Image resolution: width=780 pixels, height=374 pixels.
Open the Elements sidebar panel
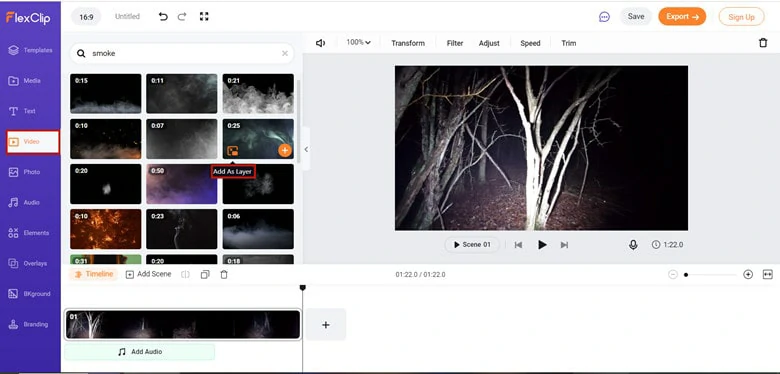pyautogui.click(x=30, y=233)
